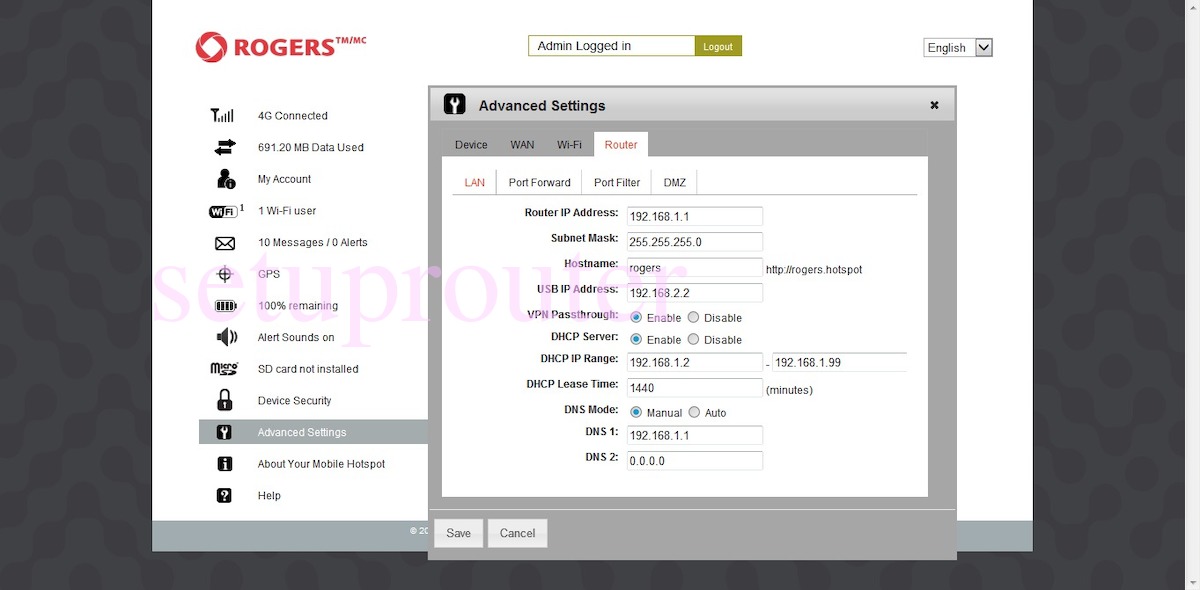Click the DNS 1 field
Image resolution: width=1200 pixels, height=590 pixels.
coord(695,435)
